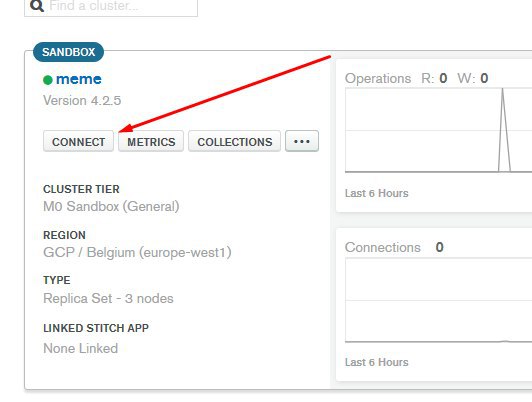
Task: Click the Connections heading
Action: point(383,247)
